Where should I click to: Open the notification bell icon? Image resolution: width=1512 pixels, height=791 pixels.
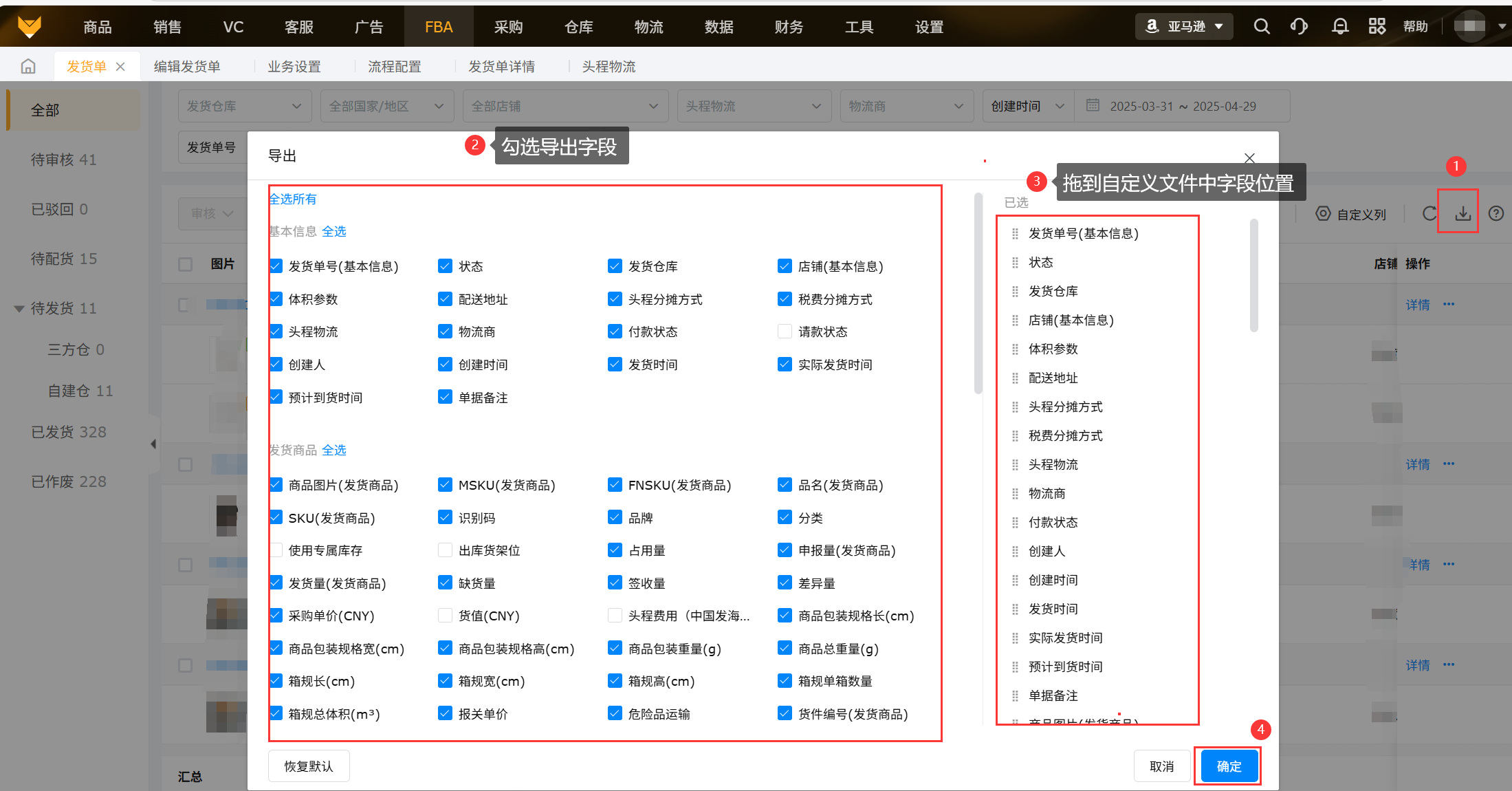(1339, 27)
